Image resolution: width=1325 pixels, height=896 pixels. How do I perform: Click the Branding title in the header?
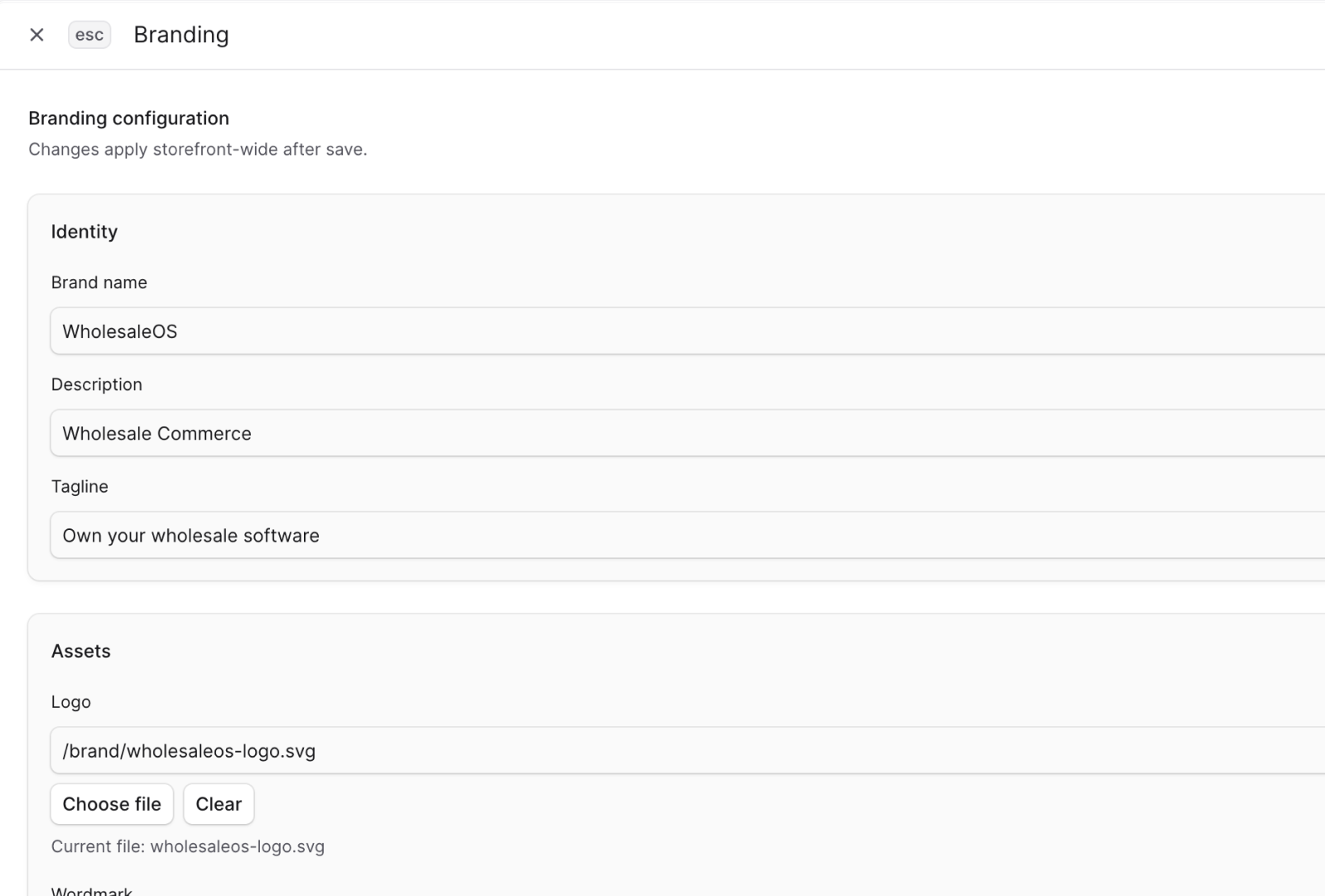click(181, 34)
